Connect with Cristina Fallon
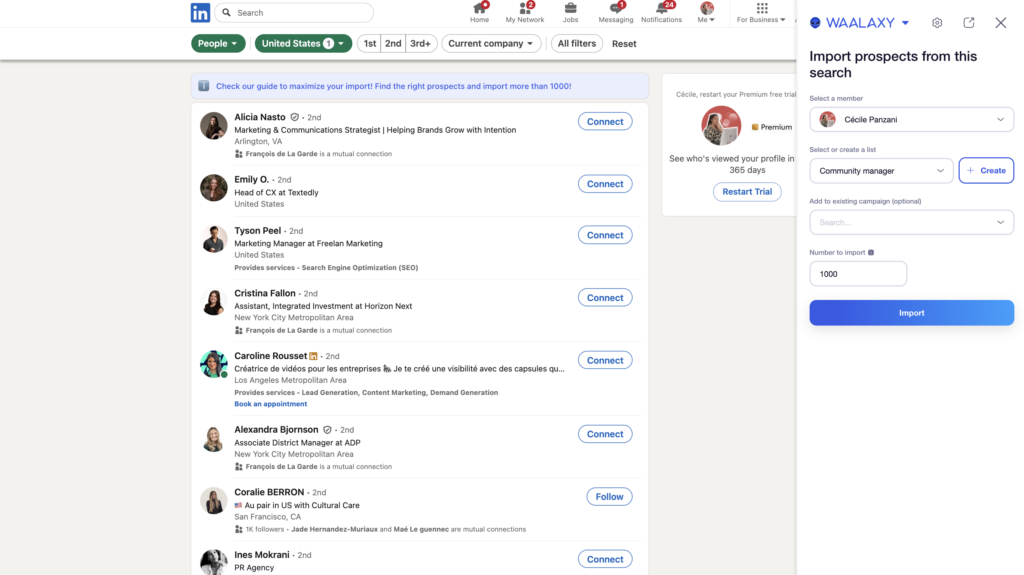This screenshot has height=575, width=1024. point(605,297)
